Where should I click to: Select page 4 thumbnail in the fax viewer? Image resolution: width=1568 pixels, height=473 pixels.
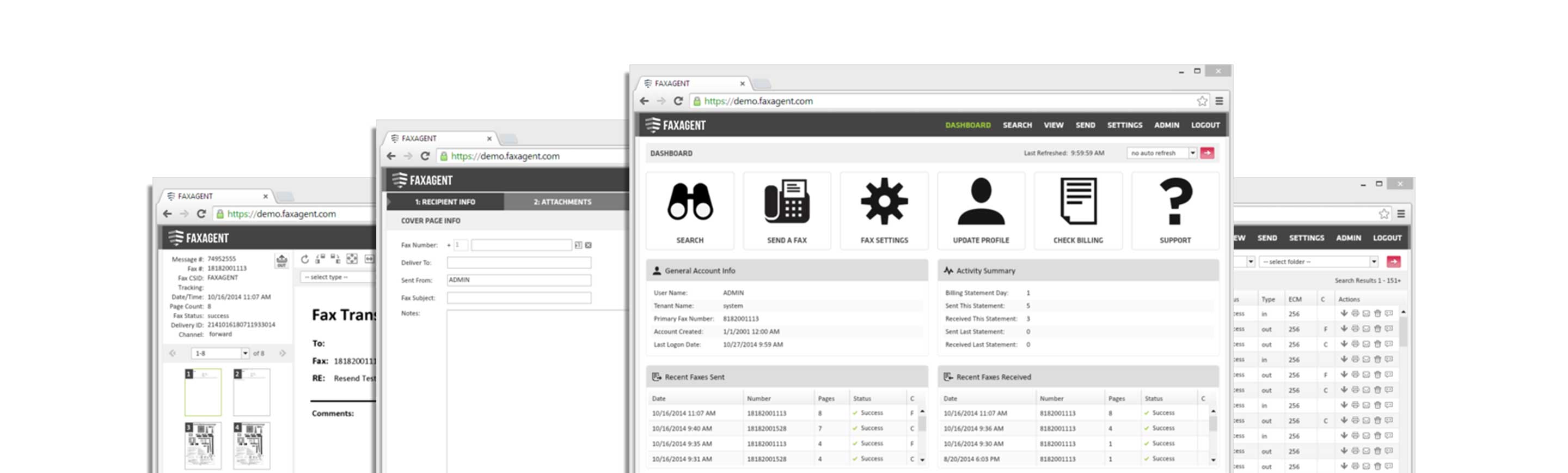tap(252, 445)
